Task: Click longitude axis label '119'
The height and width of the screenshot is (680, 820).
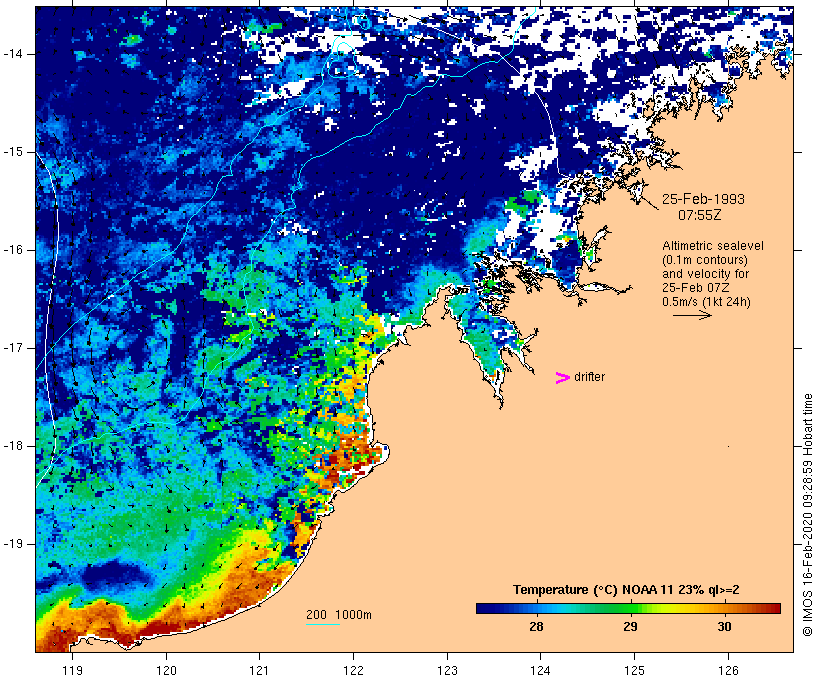Action: click(x=72, y=670)
